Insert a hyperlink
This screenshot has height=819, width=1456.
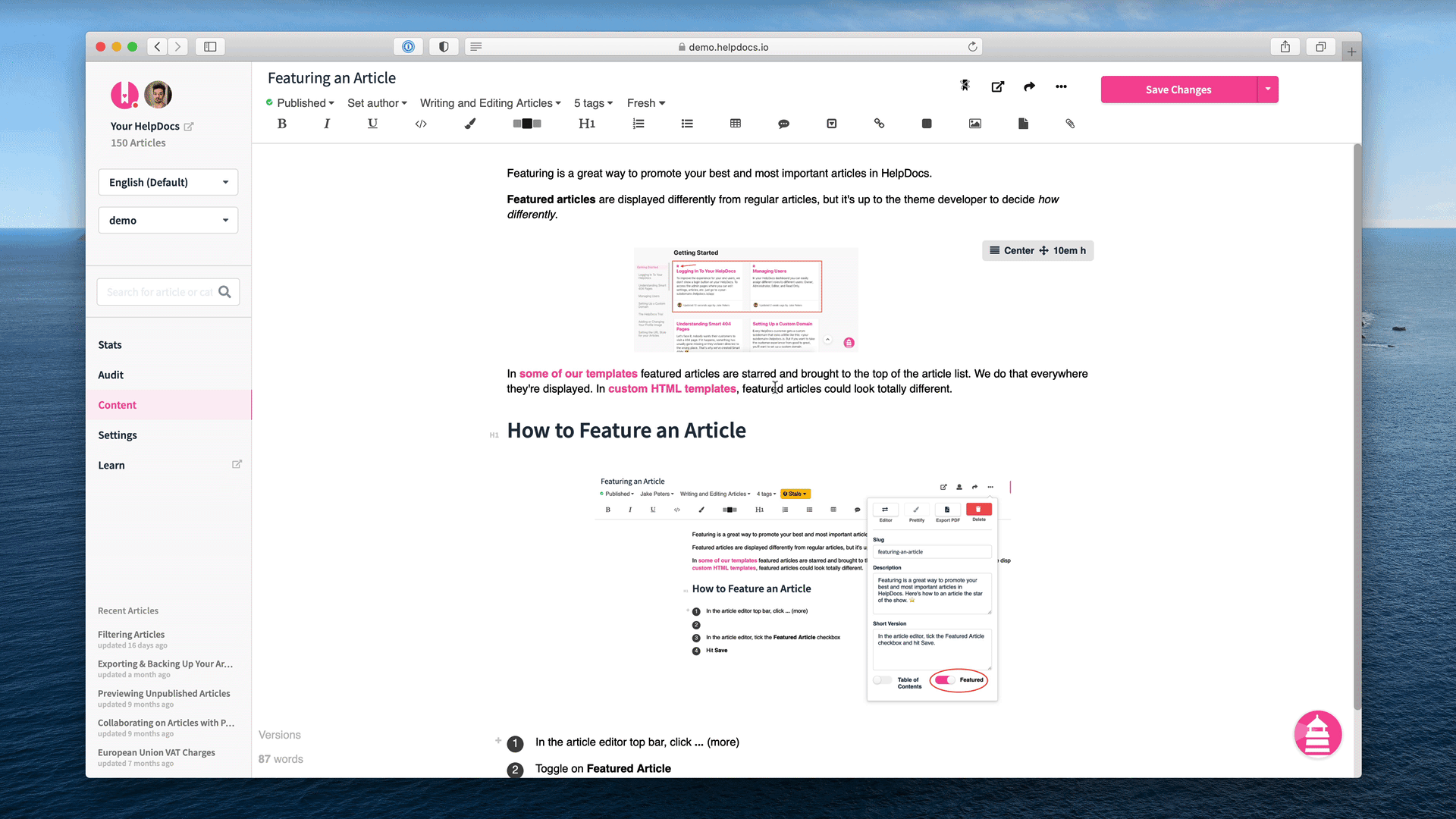click(879, 124)
